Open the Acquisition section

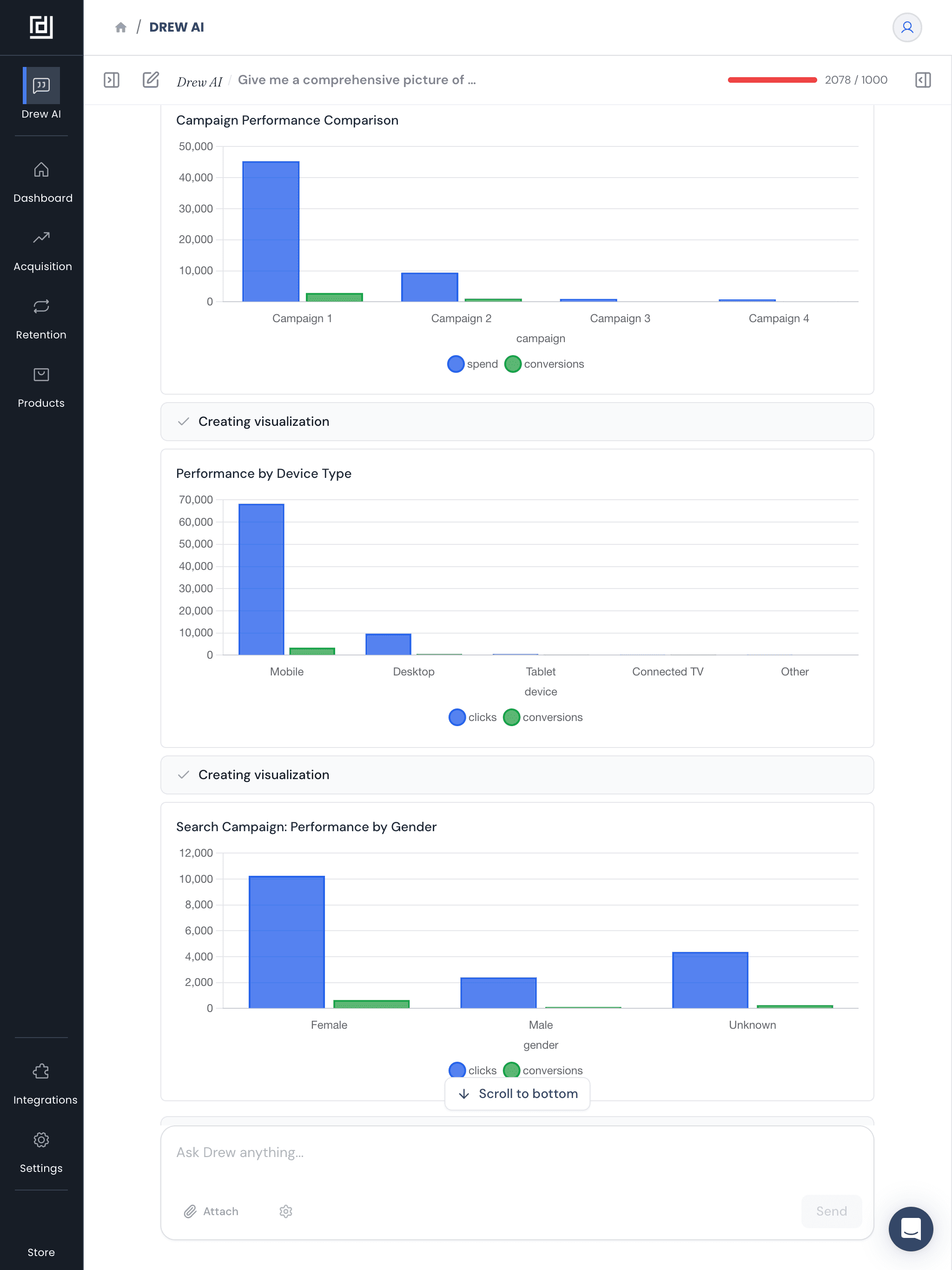pos(42,251)
